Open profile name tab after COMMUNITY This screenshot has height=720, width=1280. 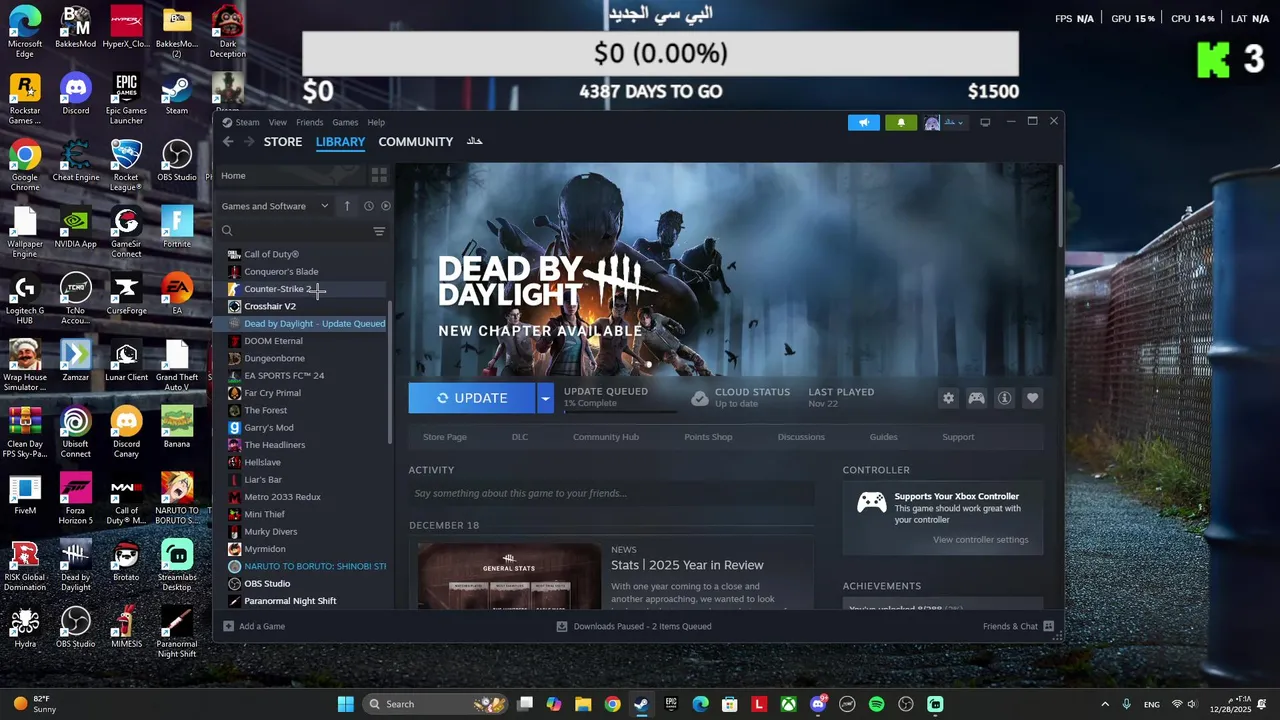point(475,142)
